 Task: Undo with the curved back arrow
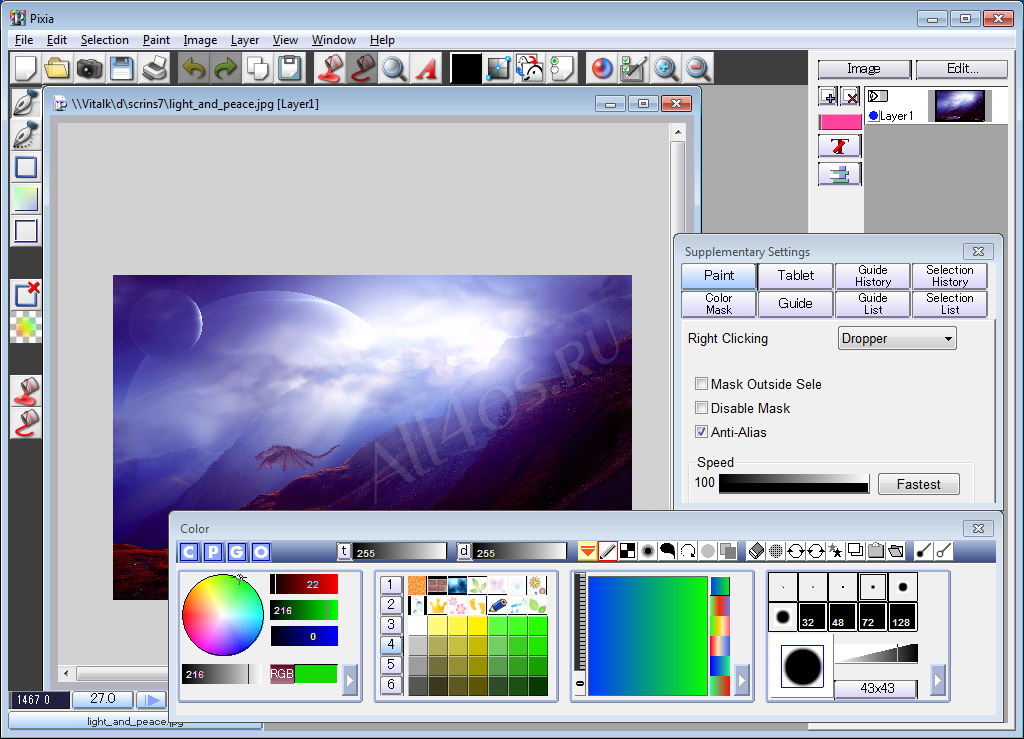tap(194, 68)
